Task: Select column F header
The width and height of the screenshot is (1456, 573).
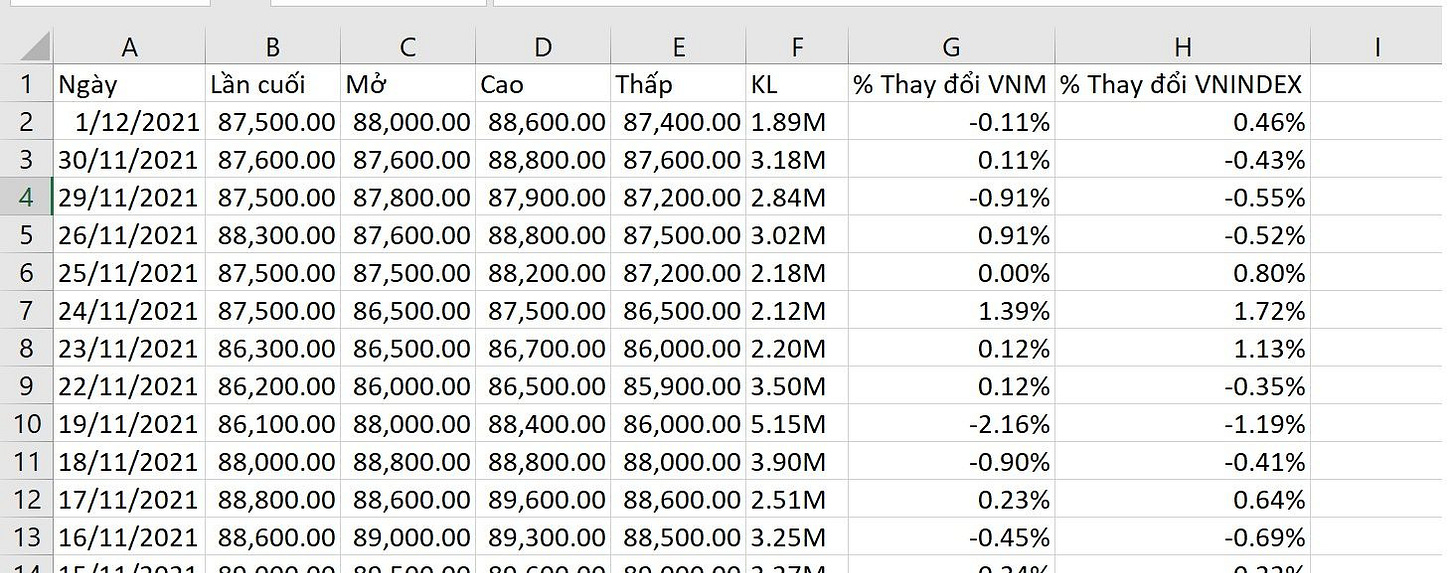Action: coord(797,47)
